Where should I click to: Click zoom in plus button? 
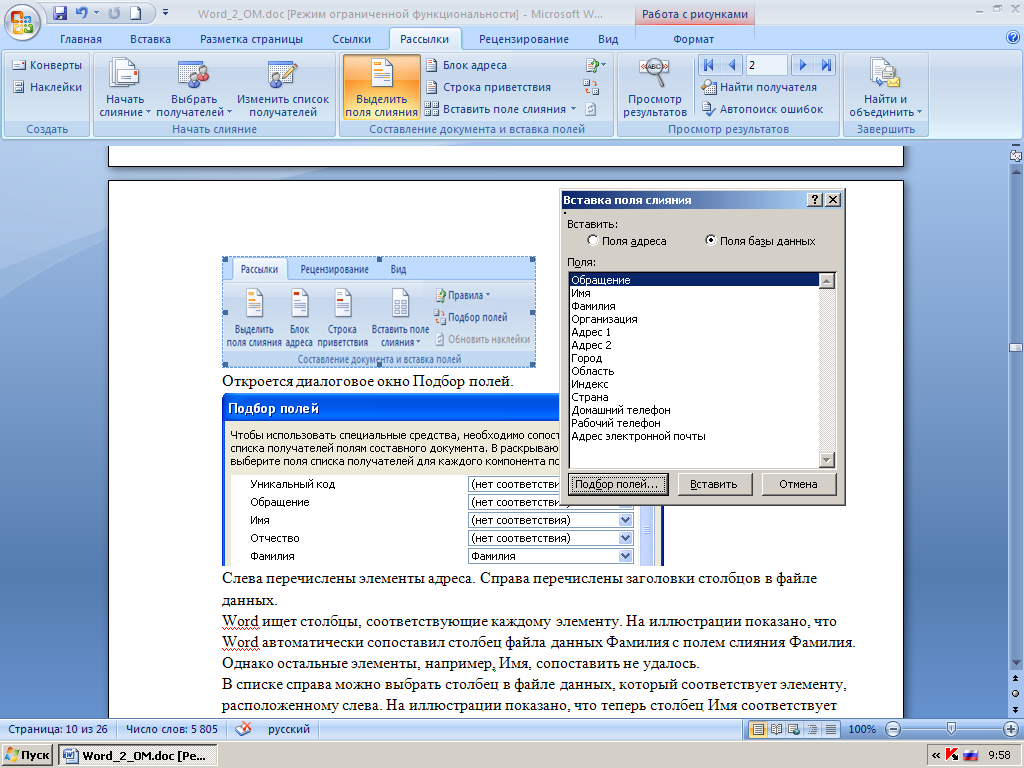pyautogui.click(x=1012, y=729)
